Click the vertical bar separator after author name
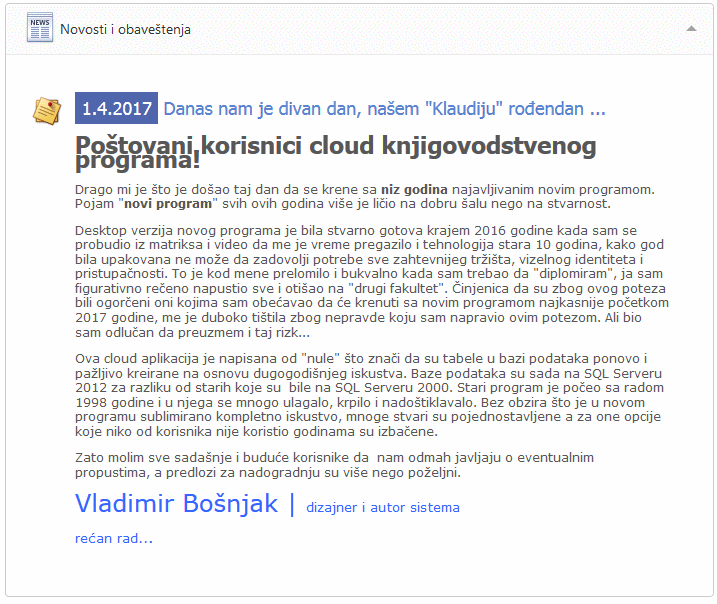The width and height of the screenshot is (717, 604). tap(291, 504)
